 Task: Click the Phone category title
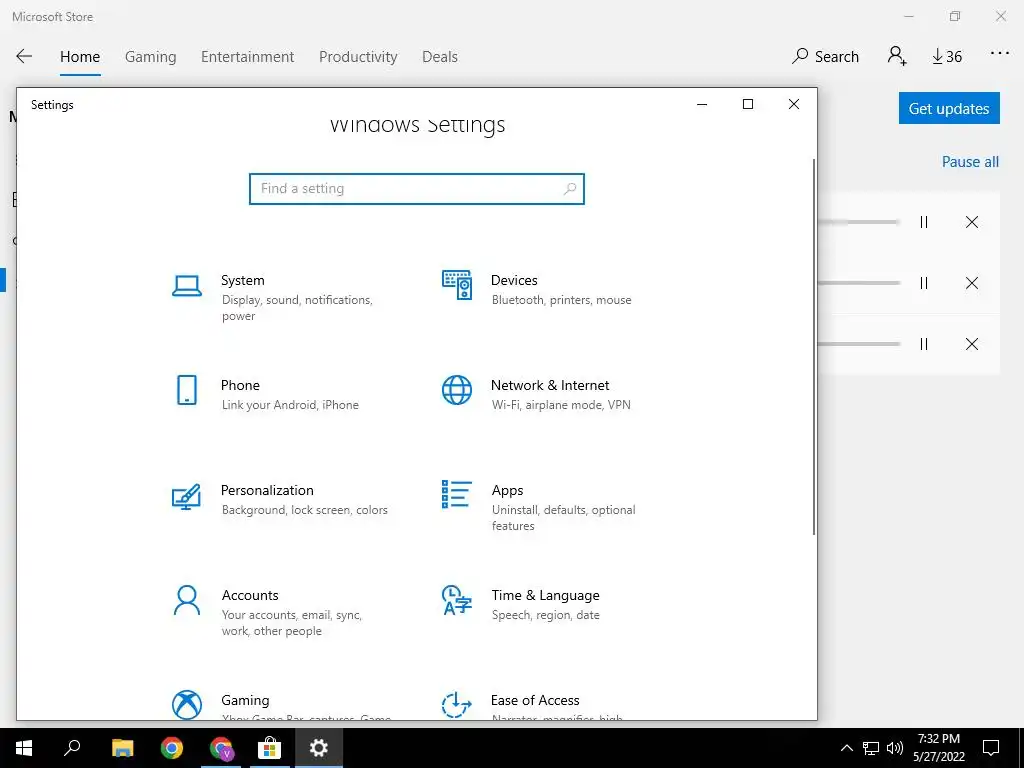click(x=240, y=385)
